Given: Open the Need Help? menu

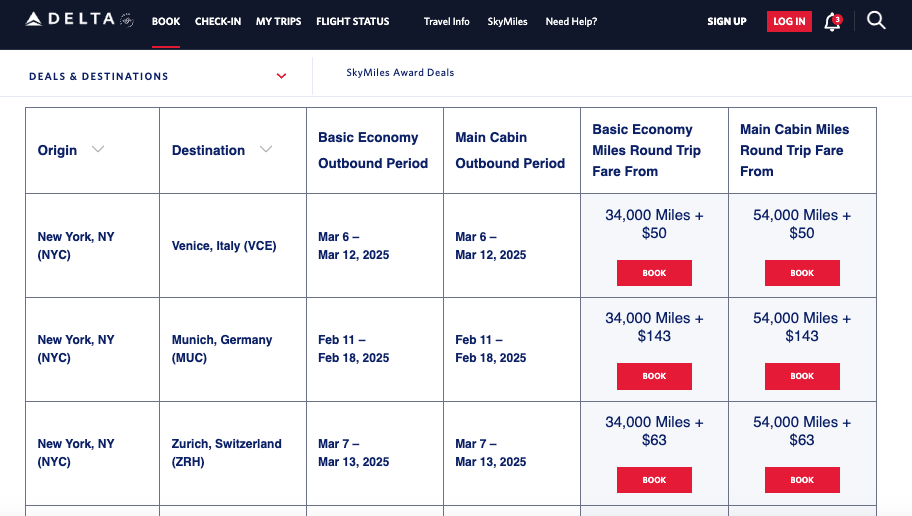Looking at the screenshot, I should point(571,22).
